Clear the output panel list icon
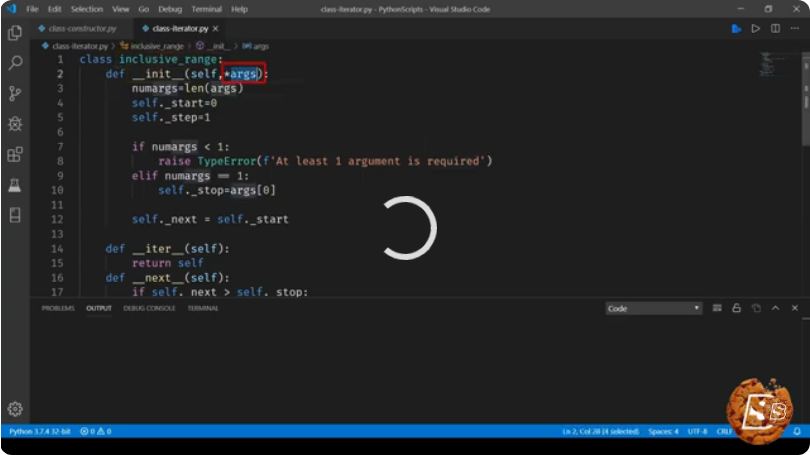Image resolution: width=810 pixels, height=455 pixels. 717,308
